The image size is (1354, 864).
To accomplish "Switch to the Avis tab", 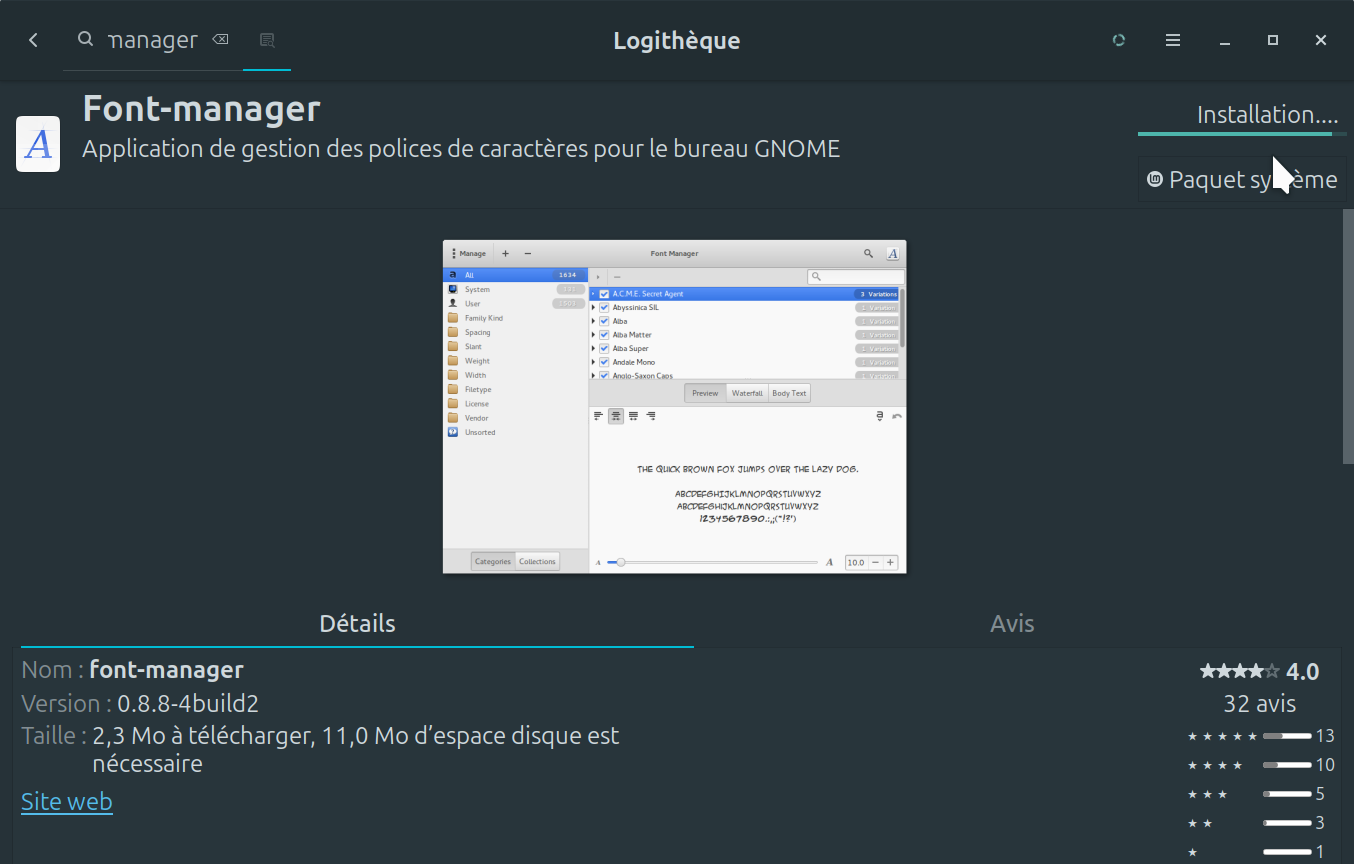I will pos(1012,624).
